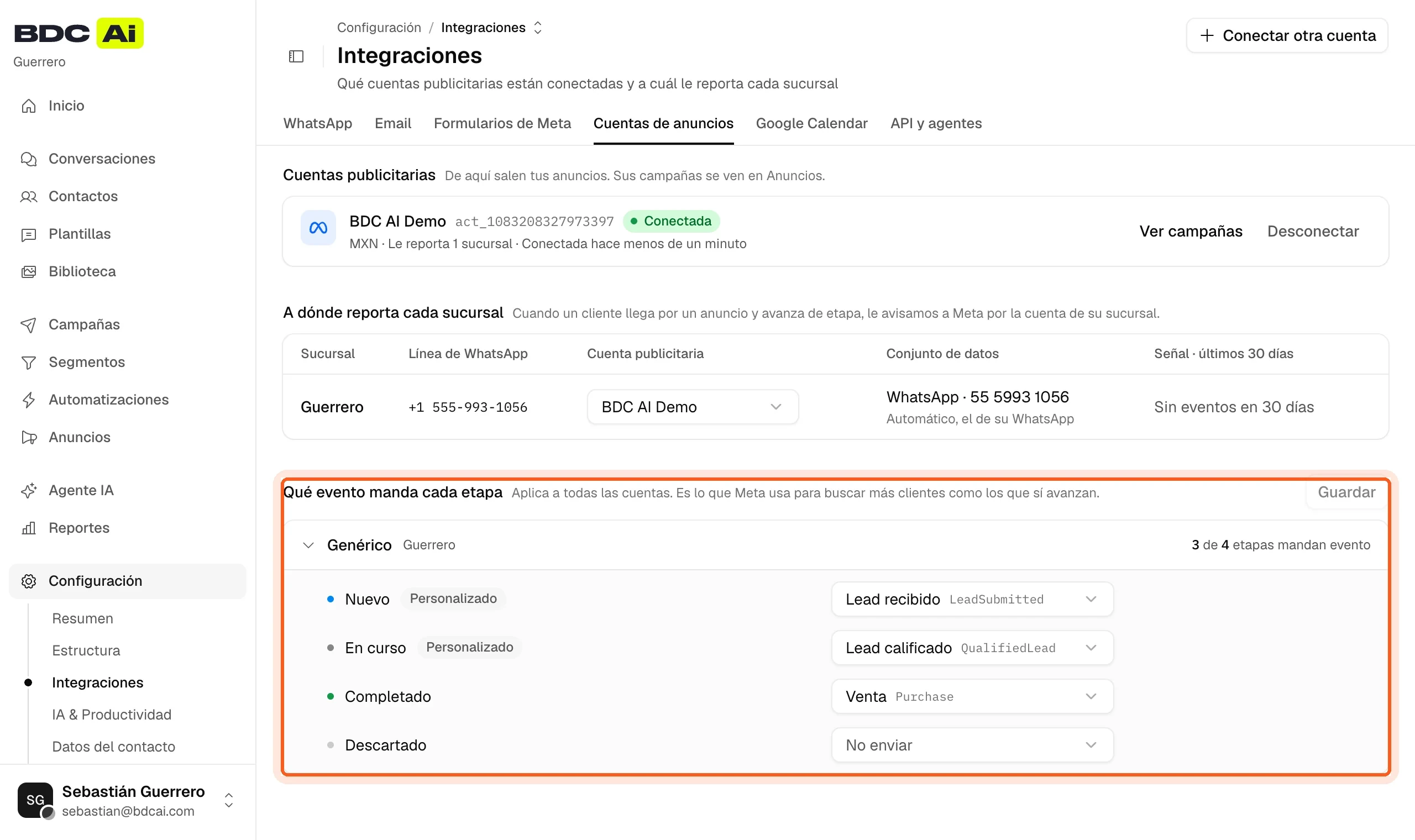
Task: Click the Conversaciones chat bubble icon
Action: pyautogui.click(x=28, y=159)
